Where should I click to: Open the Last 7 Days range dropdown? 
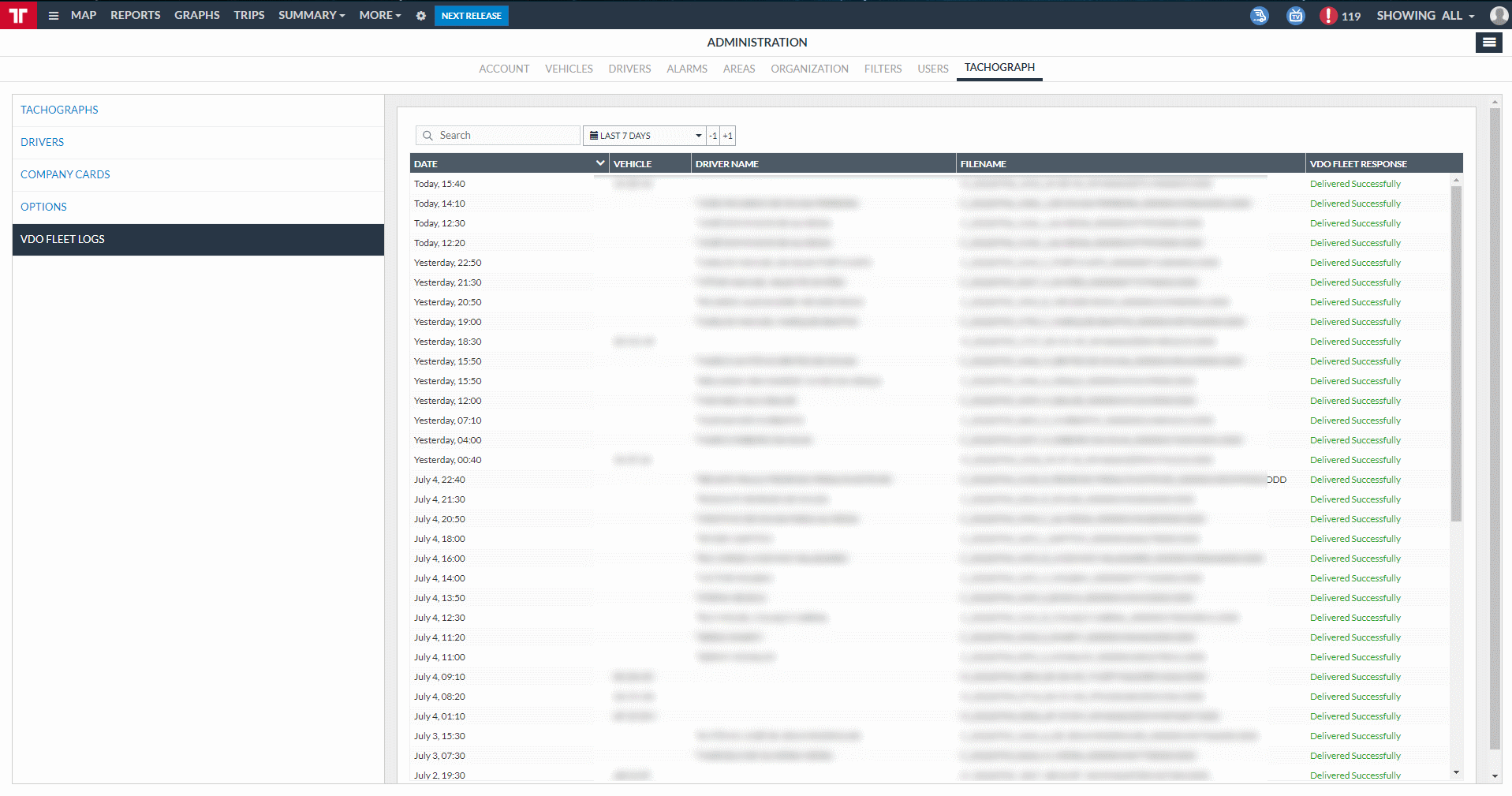click(644, 136)
